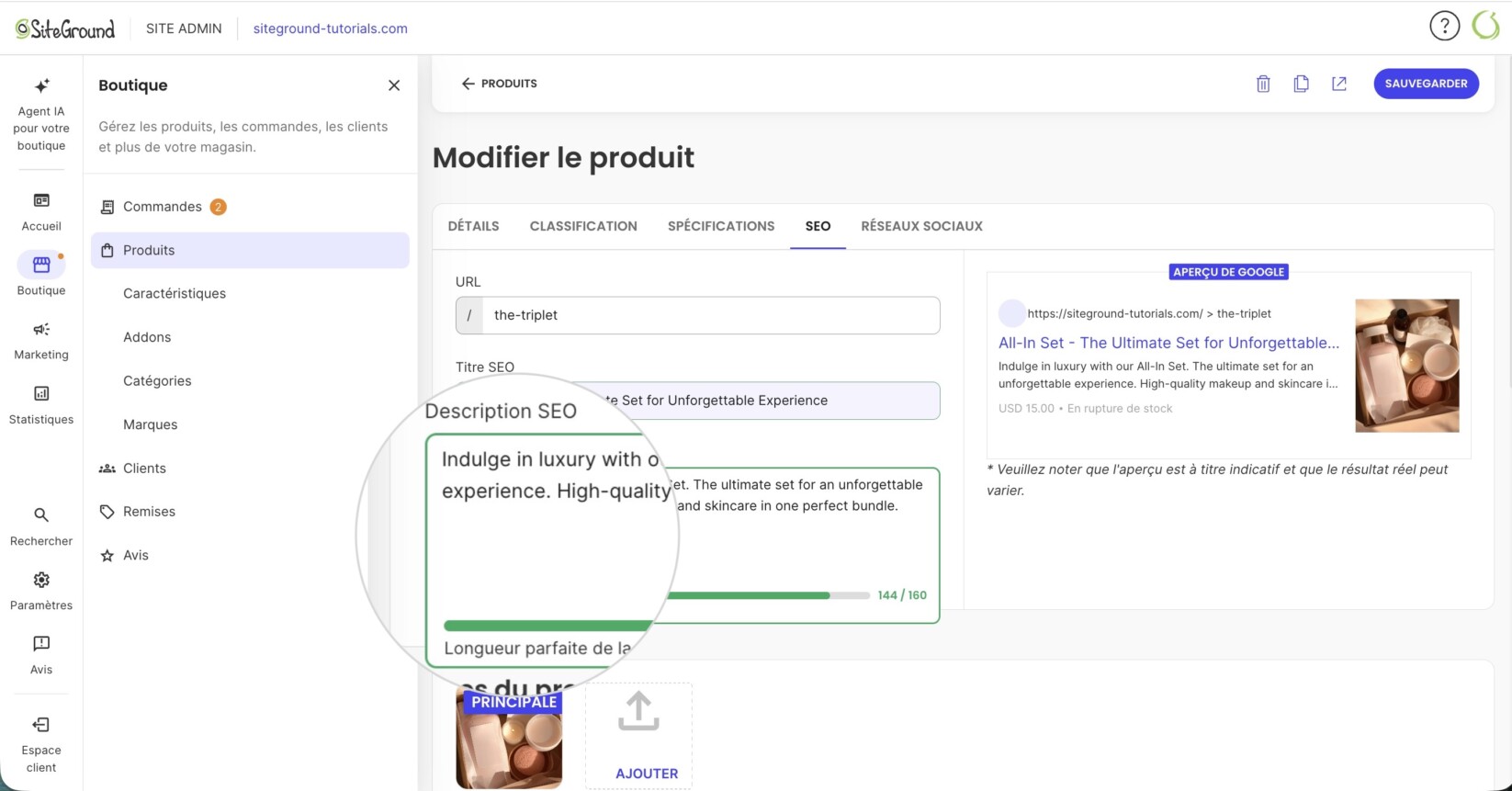Click the SEO description length progress bar

pos(767,595)
